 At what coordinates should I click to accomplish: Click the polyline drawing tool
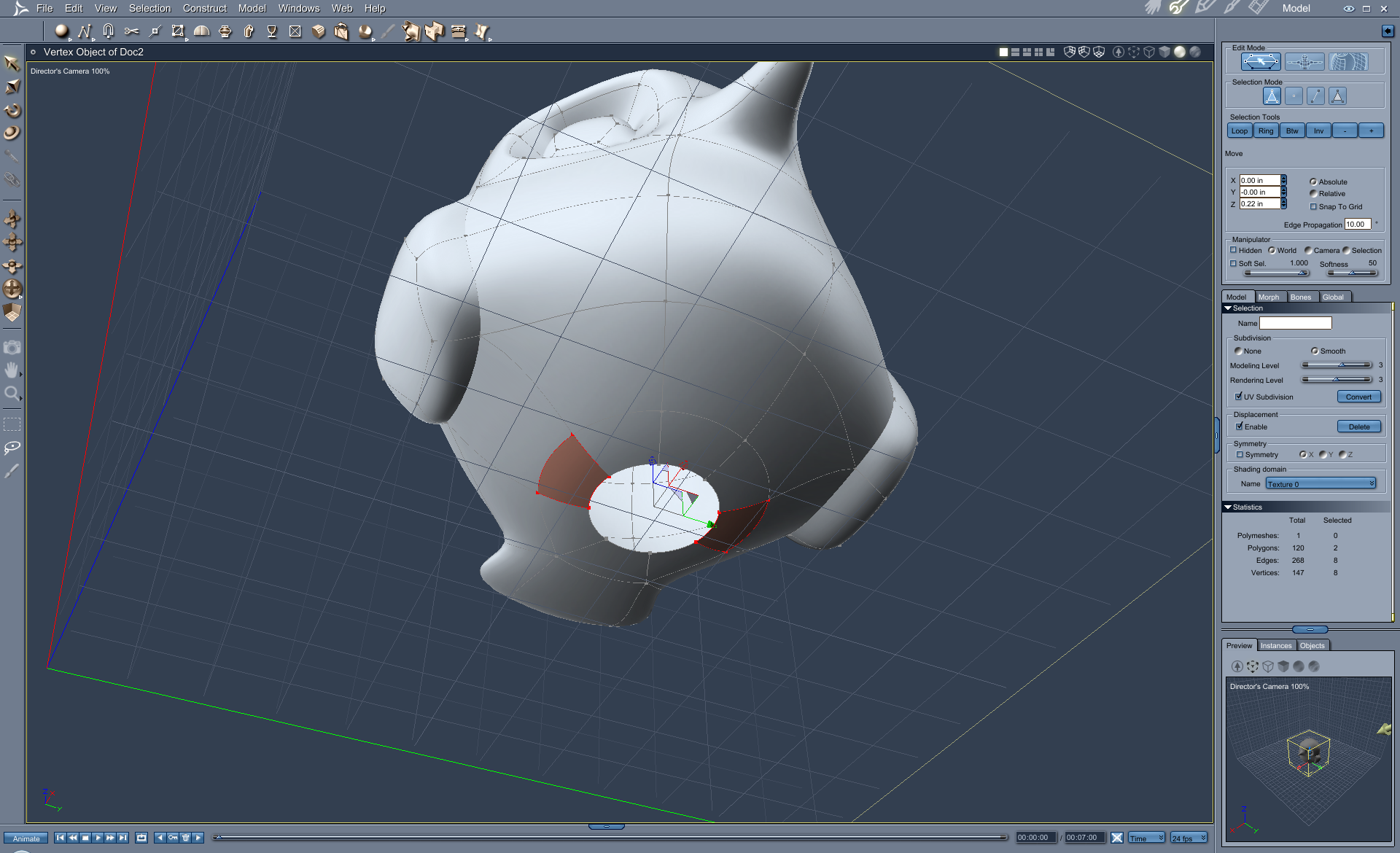coord(85,31)
